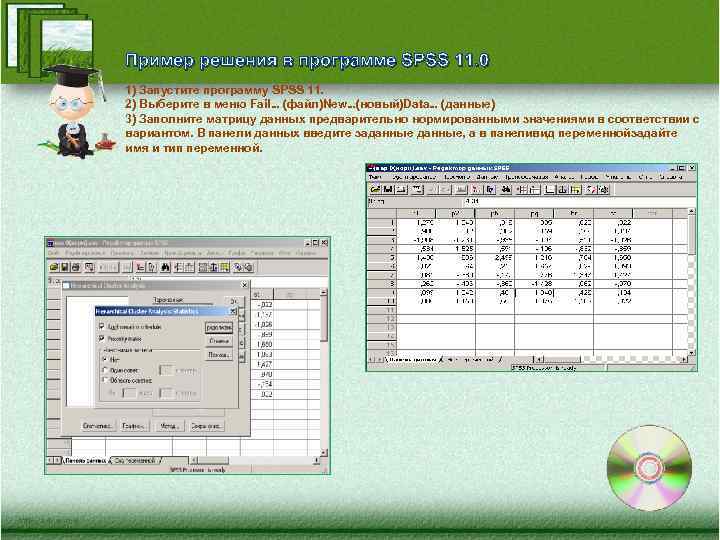Click Find binoculars icon in right SPSS window
The height and width of the screenshot is (540, 720).
(x=506, y=189)
